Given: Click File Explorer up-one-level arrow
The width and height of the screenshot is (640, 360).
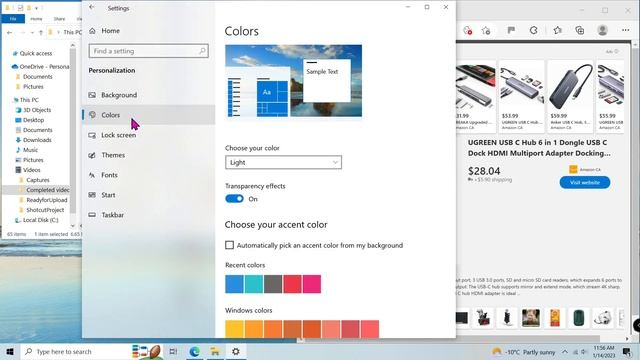Looking at the screenshot, I should (x=41, y=32).
